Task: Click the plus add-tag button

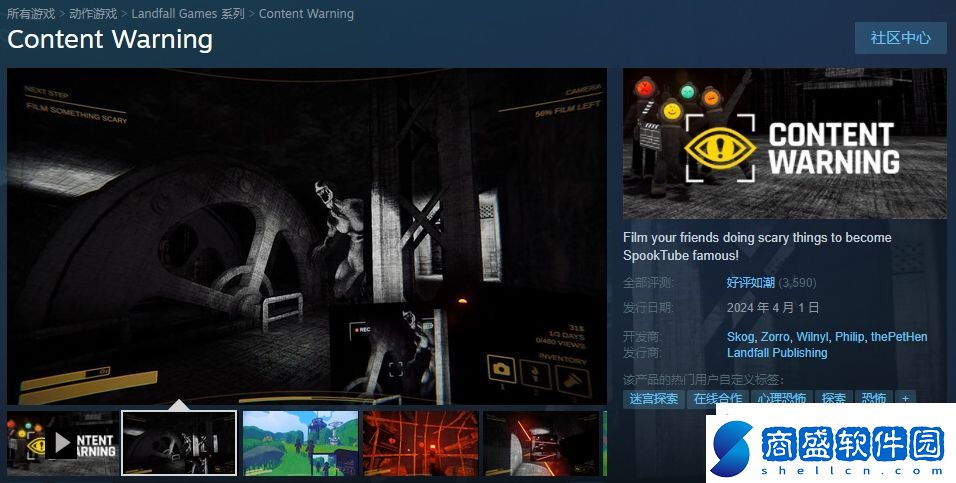Action: [x=905, y=399]
